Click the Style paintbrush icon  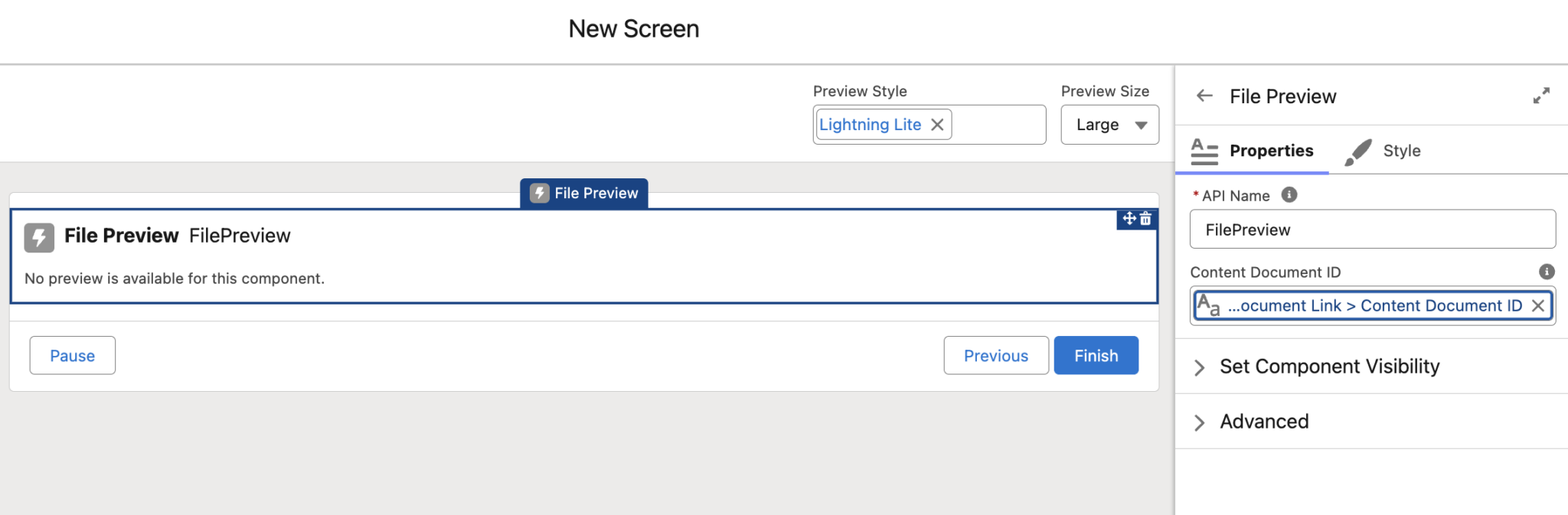click(x=1359, y=152)
